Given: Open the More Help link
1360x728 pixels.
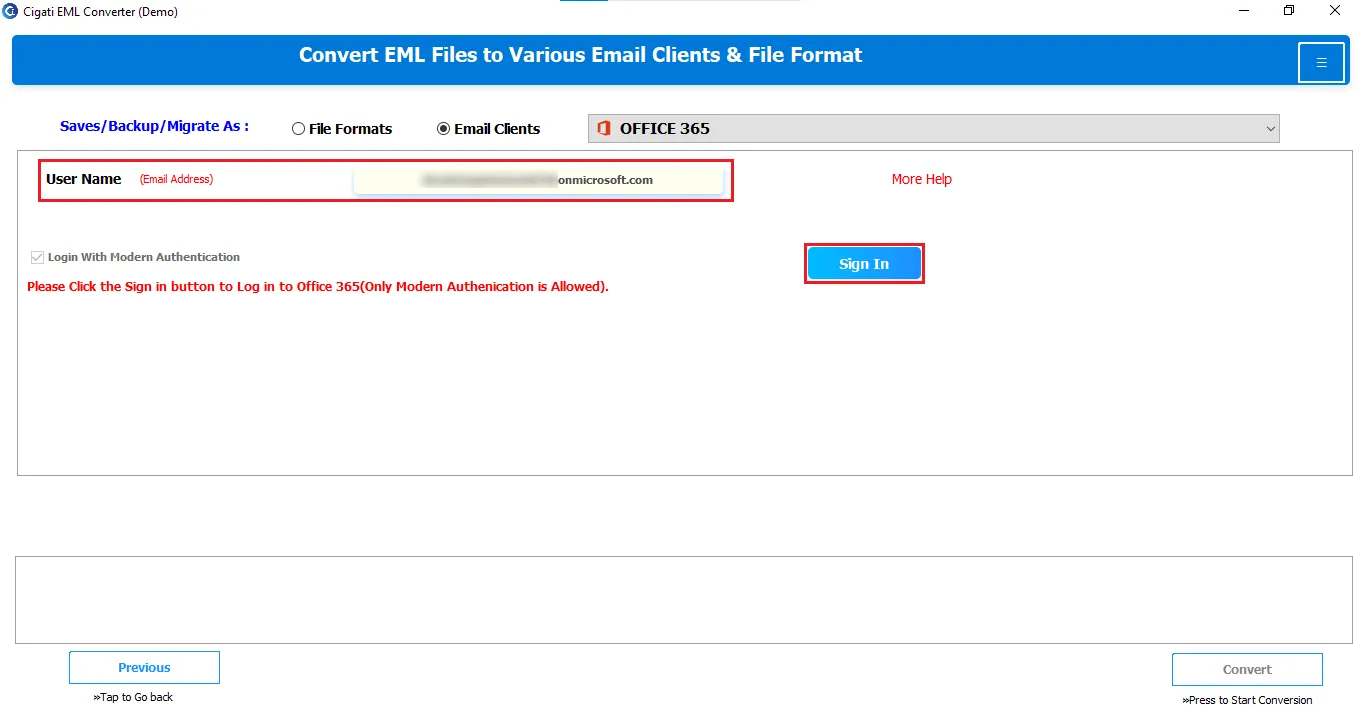Looking at the screenshot, I should [x=922, y=179].
